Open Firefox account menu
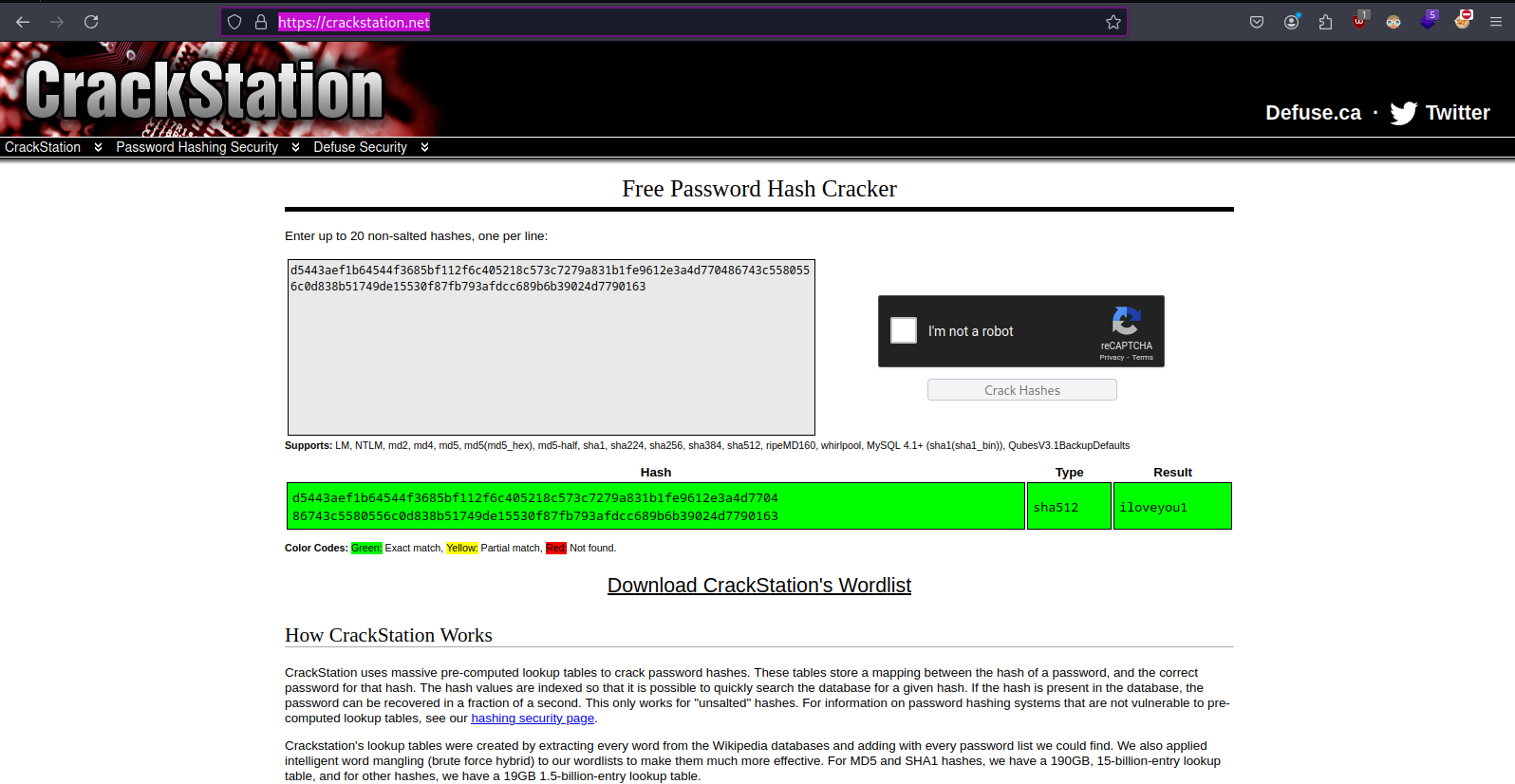The height and width of the screenshot is (784, 1515). click(x=1291, y=22)
